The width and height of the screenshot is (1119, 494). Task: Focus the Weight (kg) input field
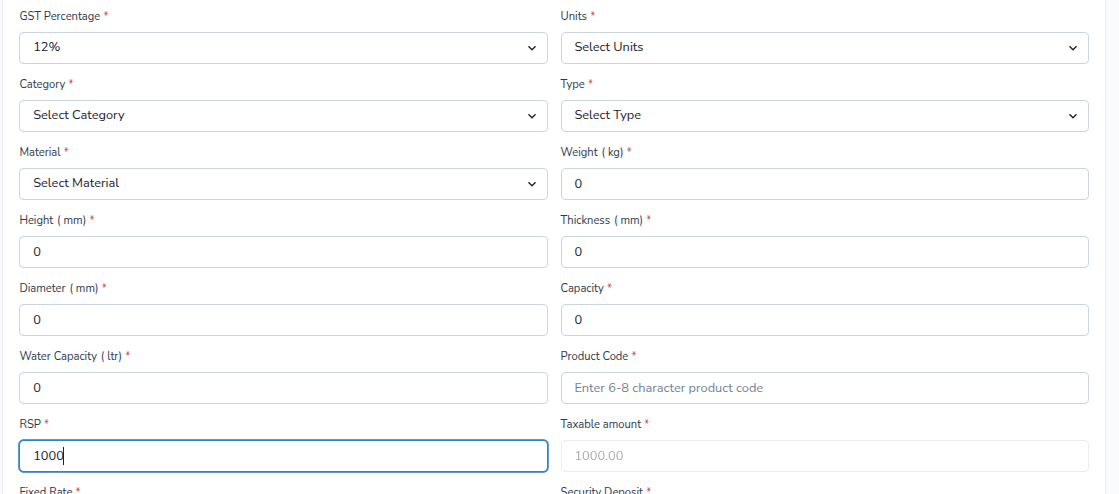tap(824, 184)
